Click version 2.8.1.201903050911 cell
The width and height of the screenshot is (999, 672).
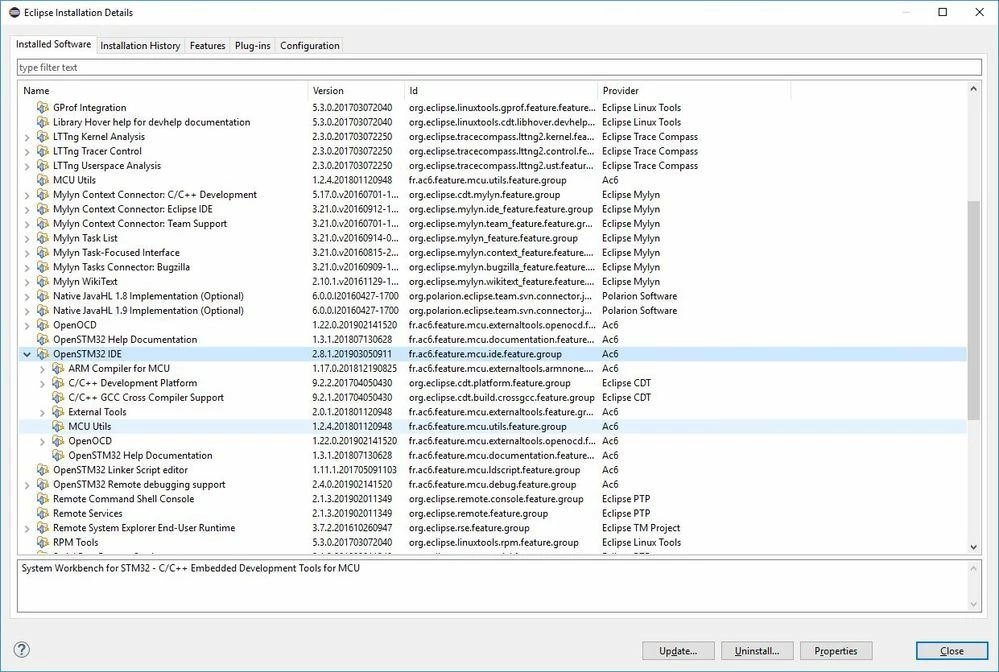(352, 354)
